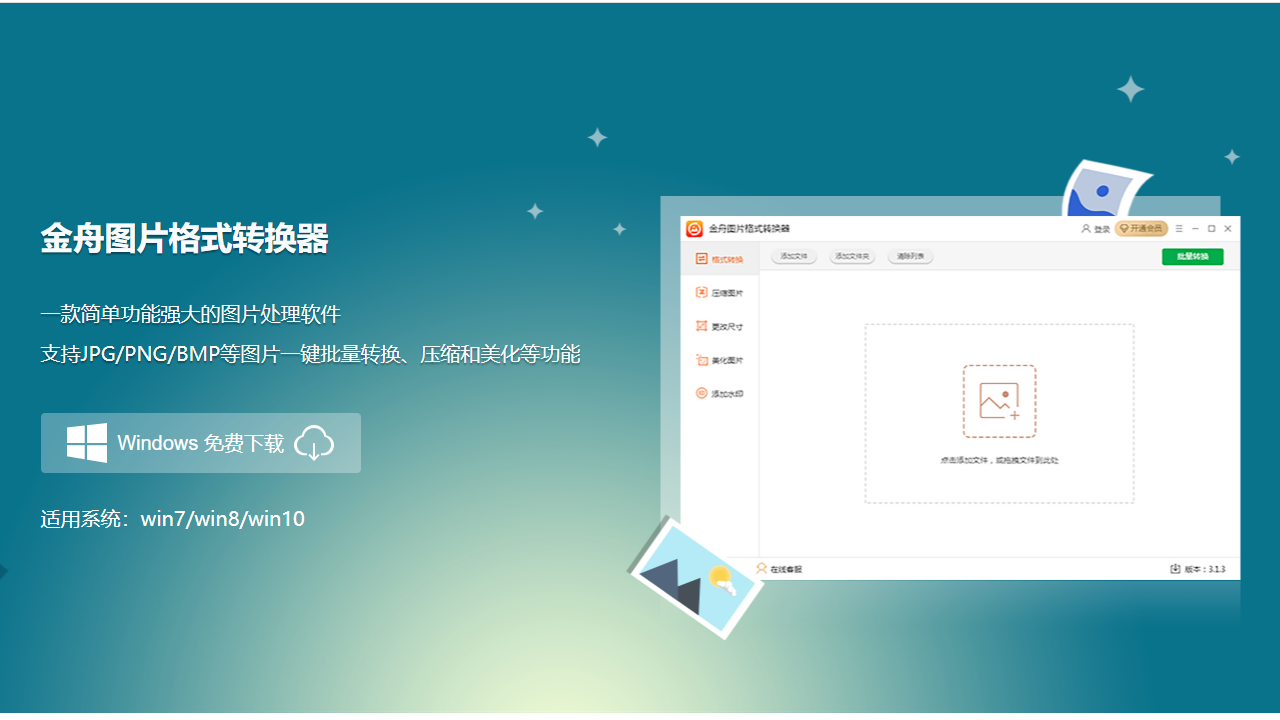Click the 添加文件 button
This screenshot has height=720, width=1280.
[x=794, y=257]
